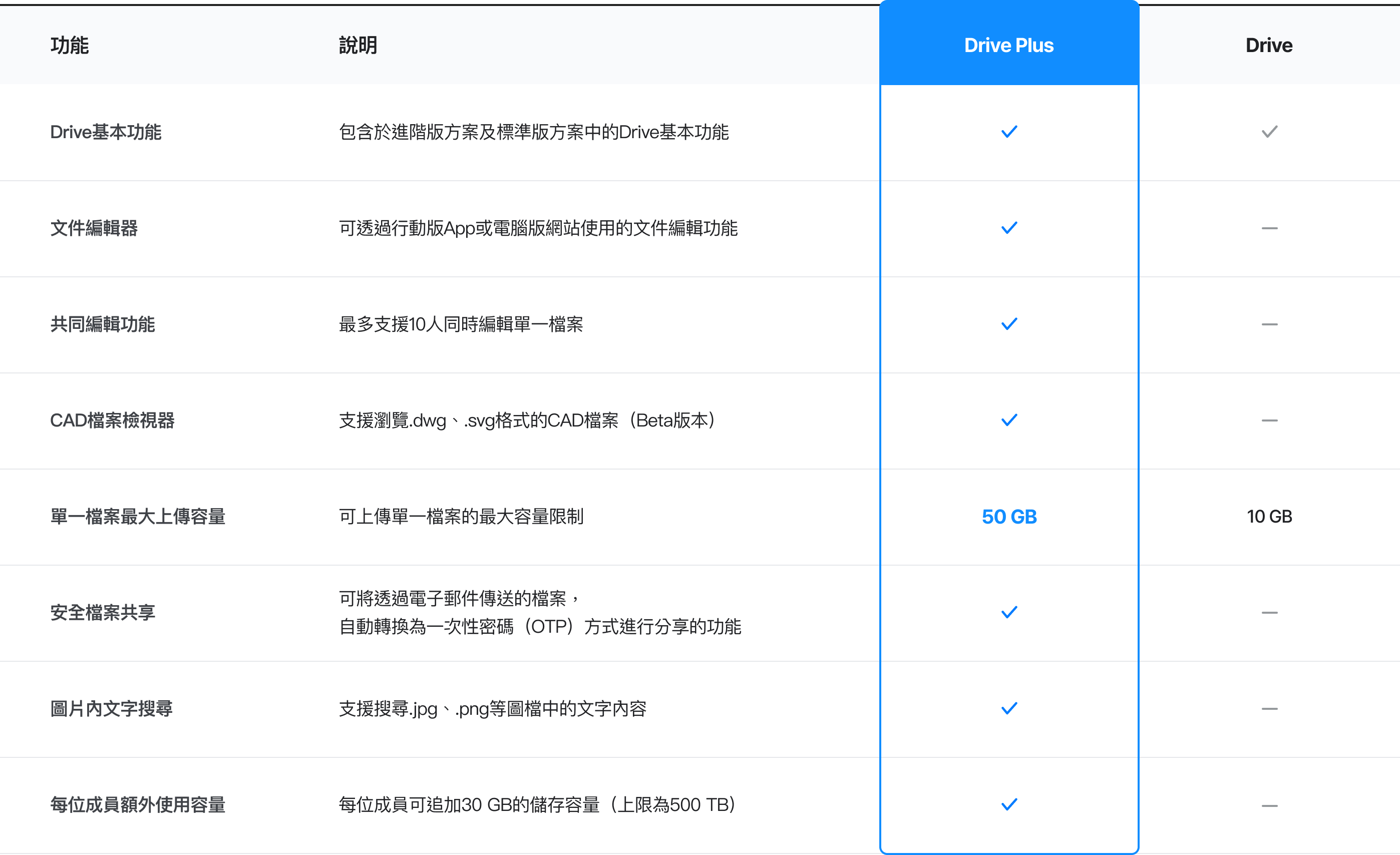Viewport: 1400px width, 855px height.
Task: Click the dash for 文件編輯器 under Drive
Action: click(x=1269, y=228)
